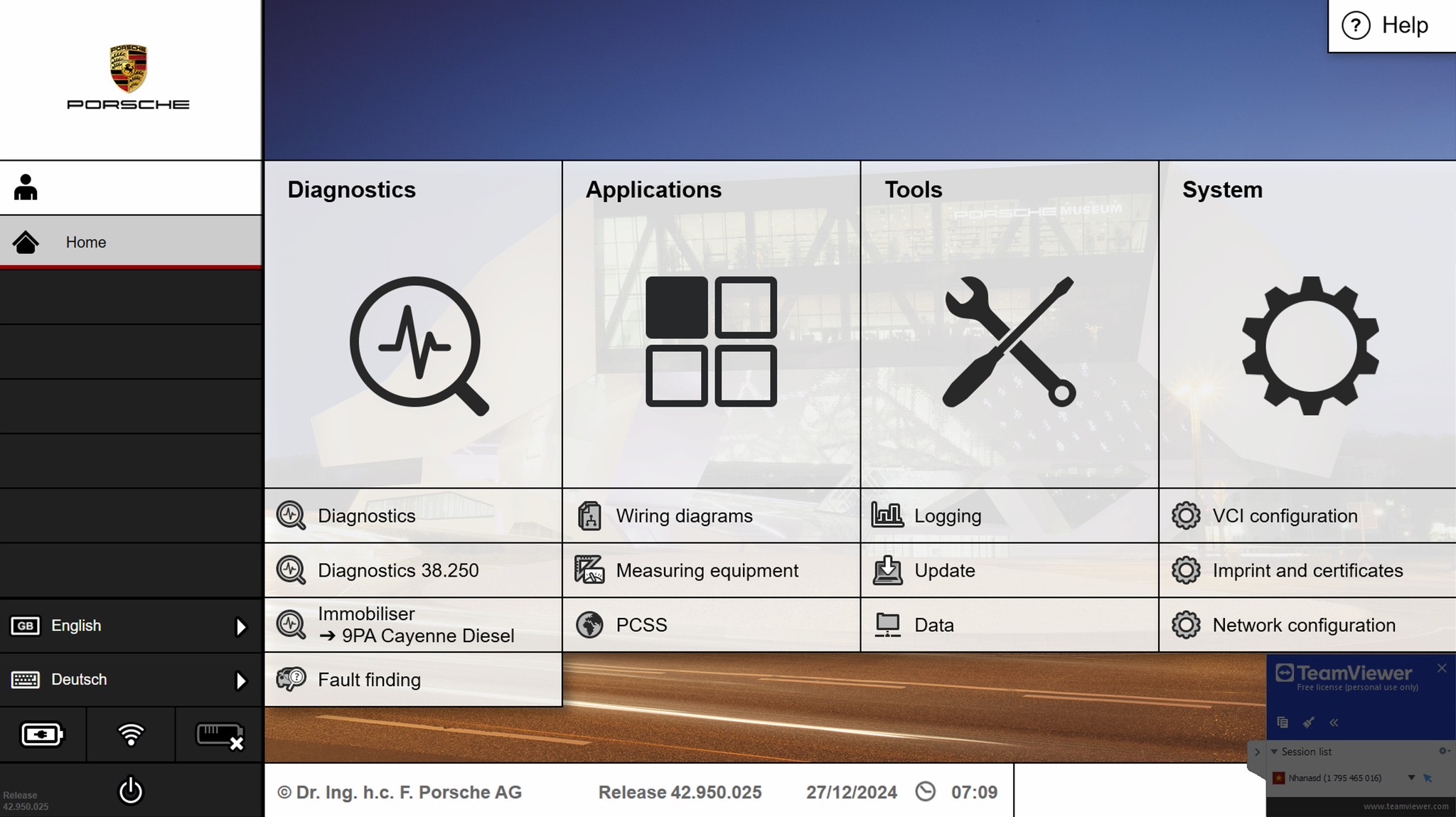Close the TeamViewer panel
1456x817 pixels.
(x=1442, y=668)
